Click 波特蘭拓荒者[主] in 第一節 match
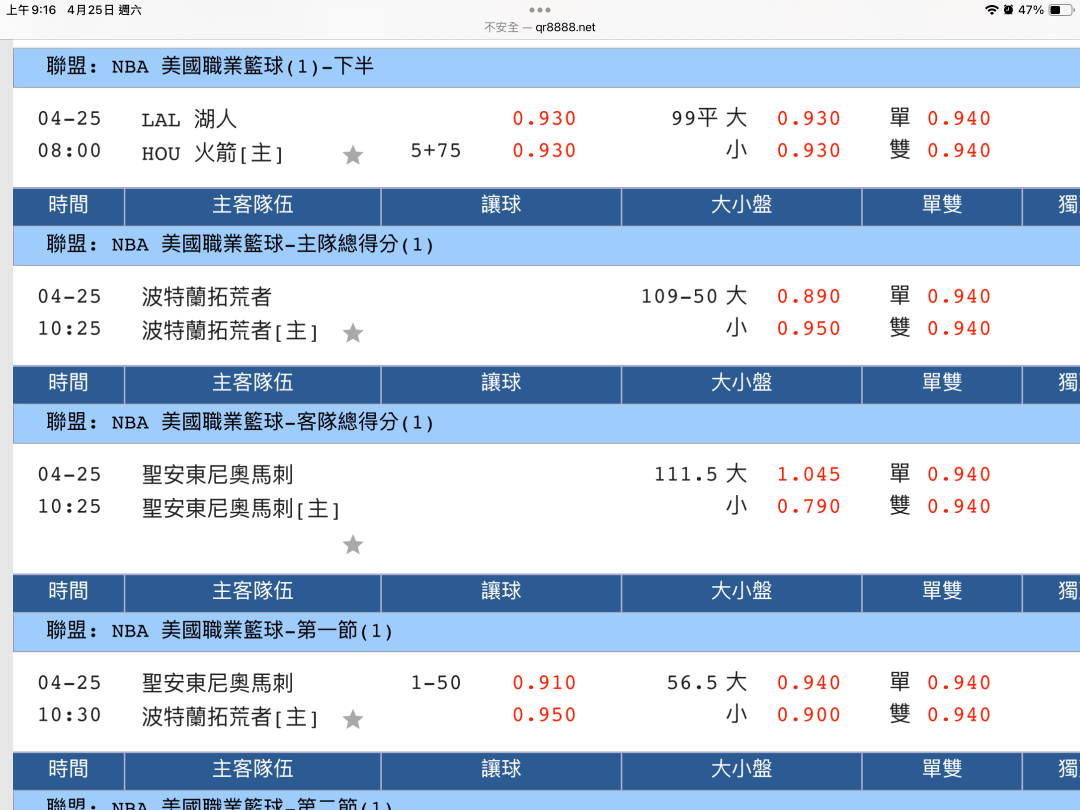This screenshot has height=810, width=1080. [230, 717]
